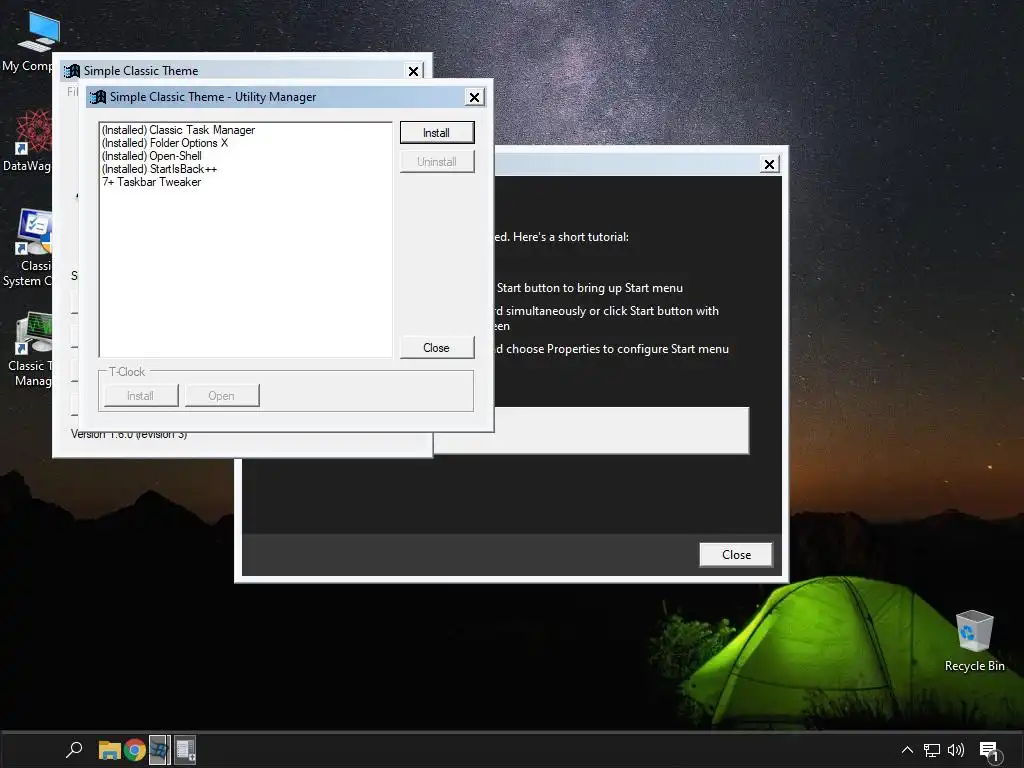1024x768 pixels.
Task: Click the T-Clock Open button
Action: 221,396
